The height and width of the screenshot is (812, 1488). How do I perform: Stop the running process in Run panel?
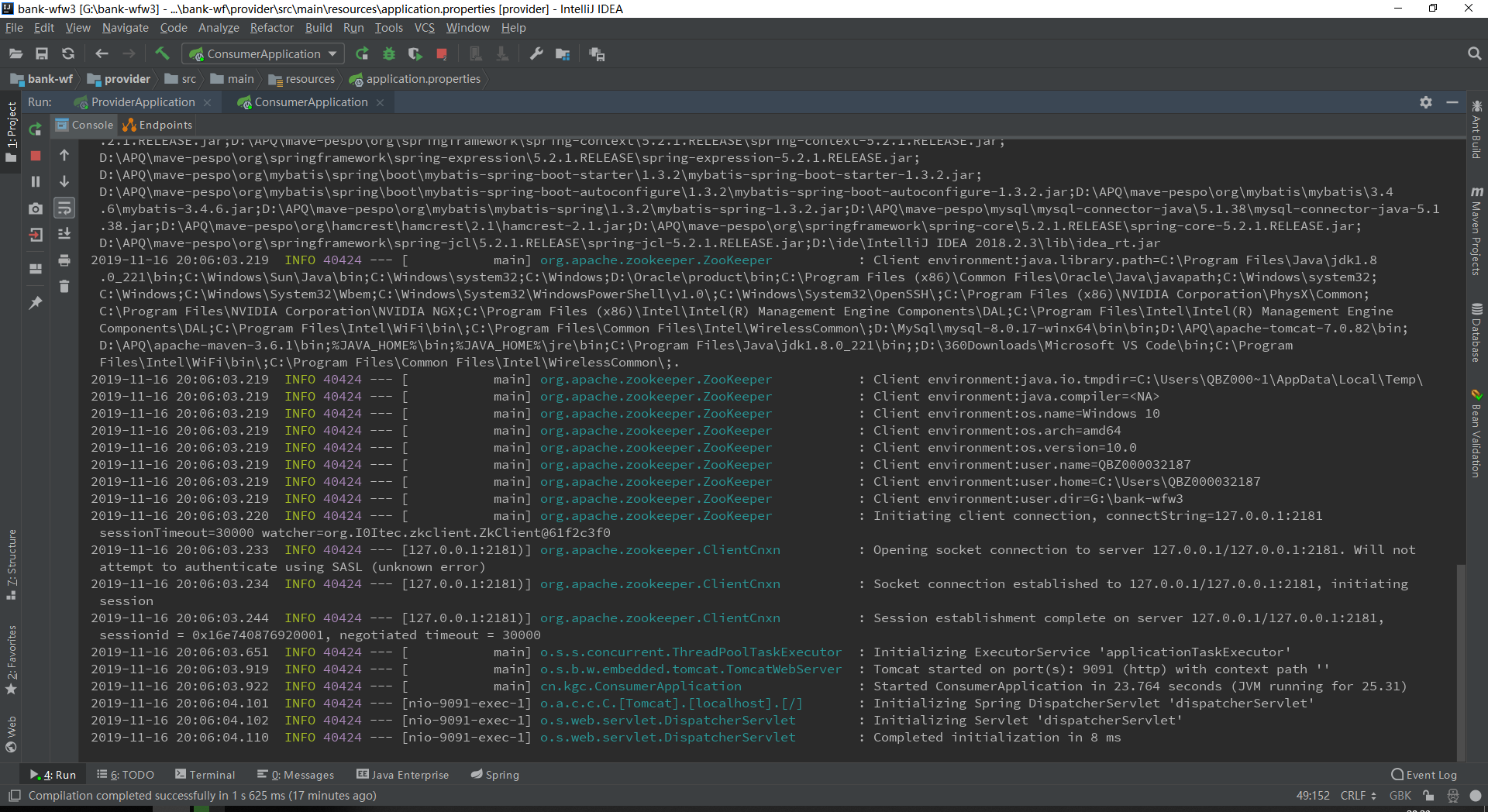(36, 156)
